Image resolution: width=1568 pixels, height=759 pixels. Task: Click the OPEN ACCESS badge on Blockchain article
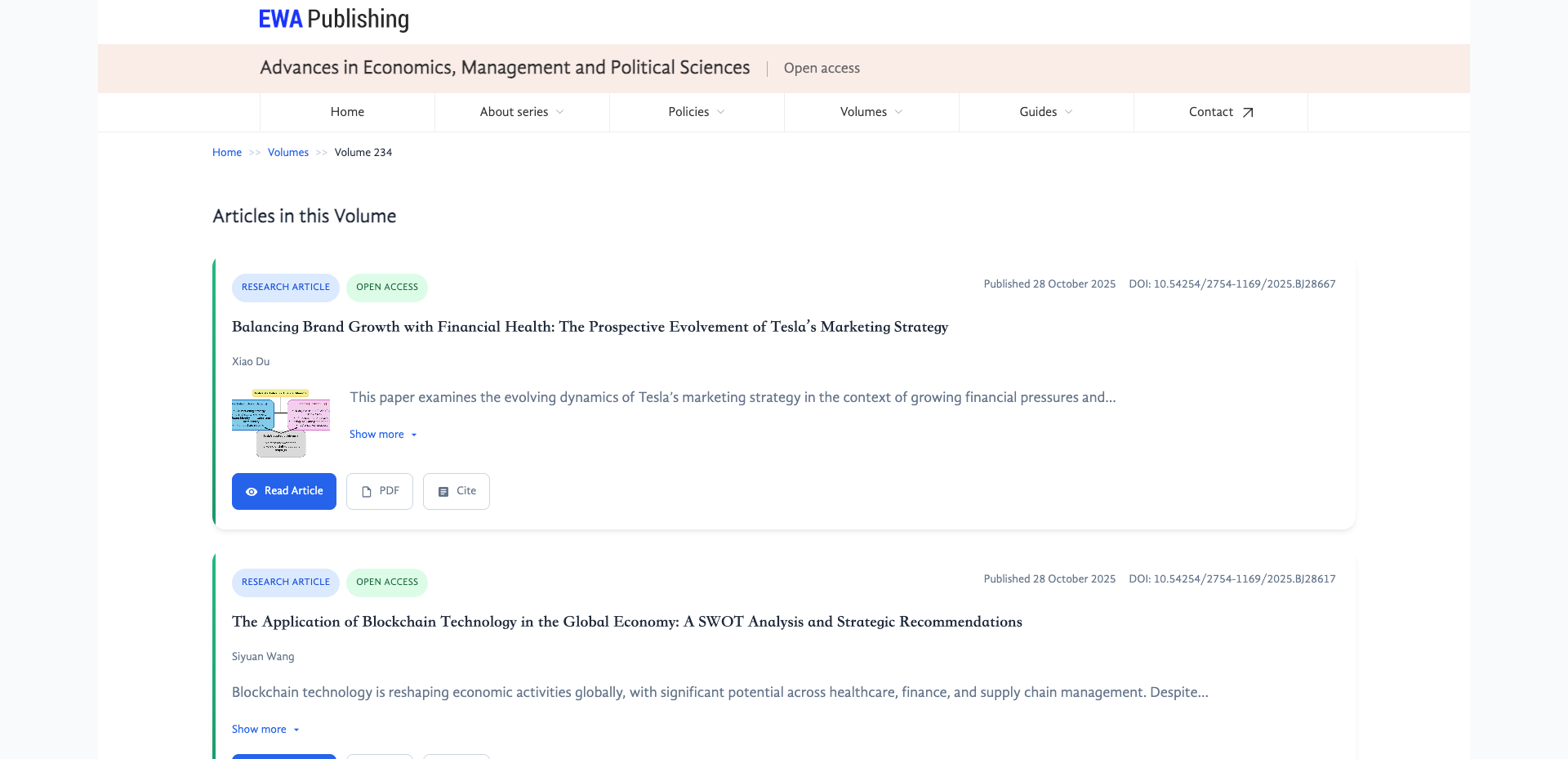(x=387, y=583)
